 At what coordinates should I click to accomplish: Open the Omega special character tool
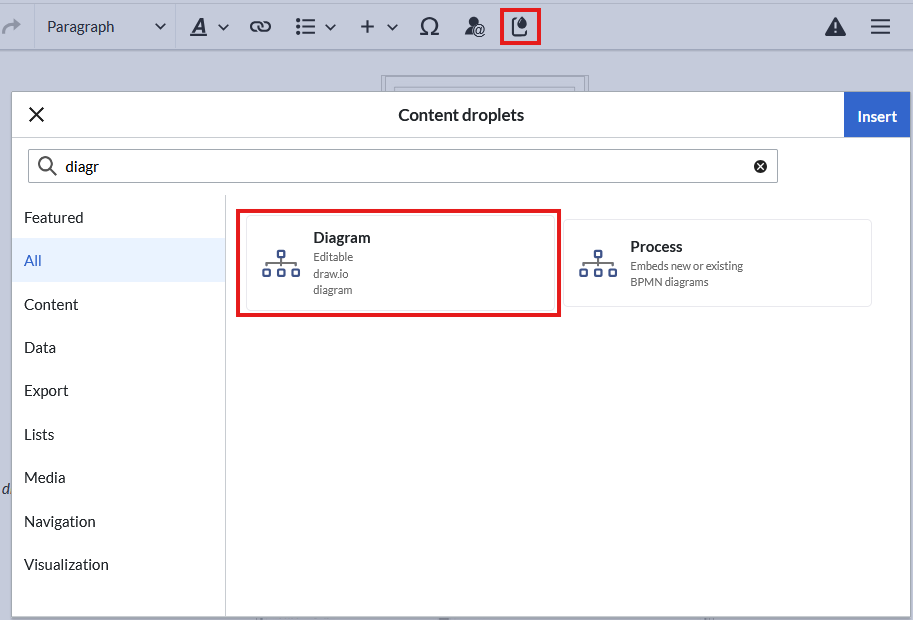429,27
